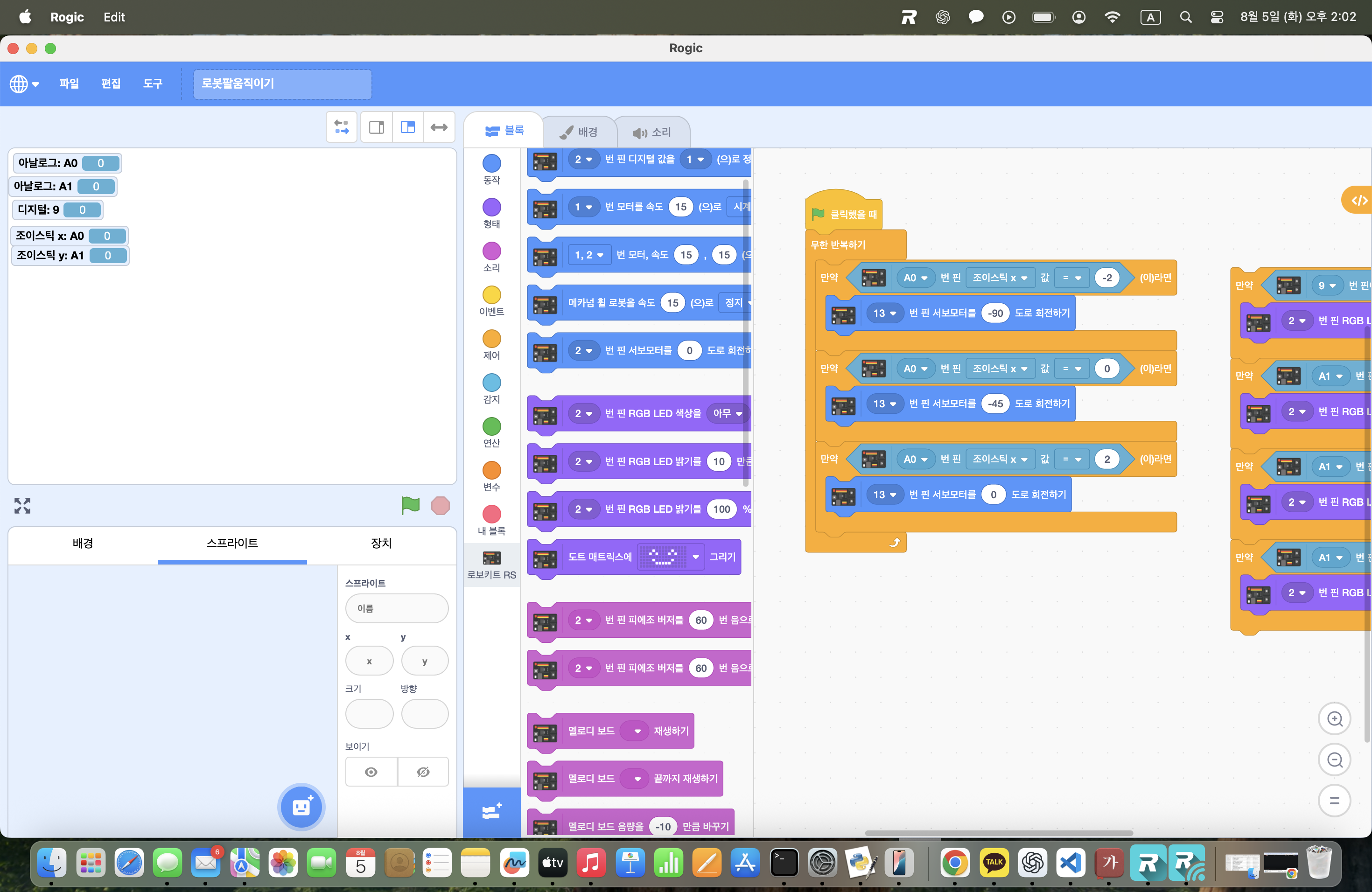Click show sprite eye toggle
This screenshot has width=1372, height=892.
point(371,772)
